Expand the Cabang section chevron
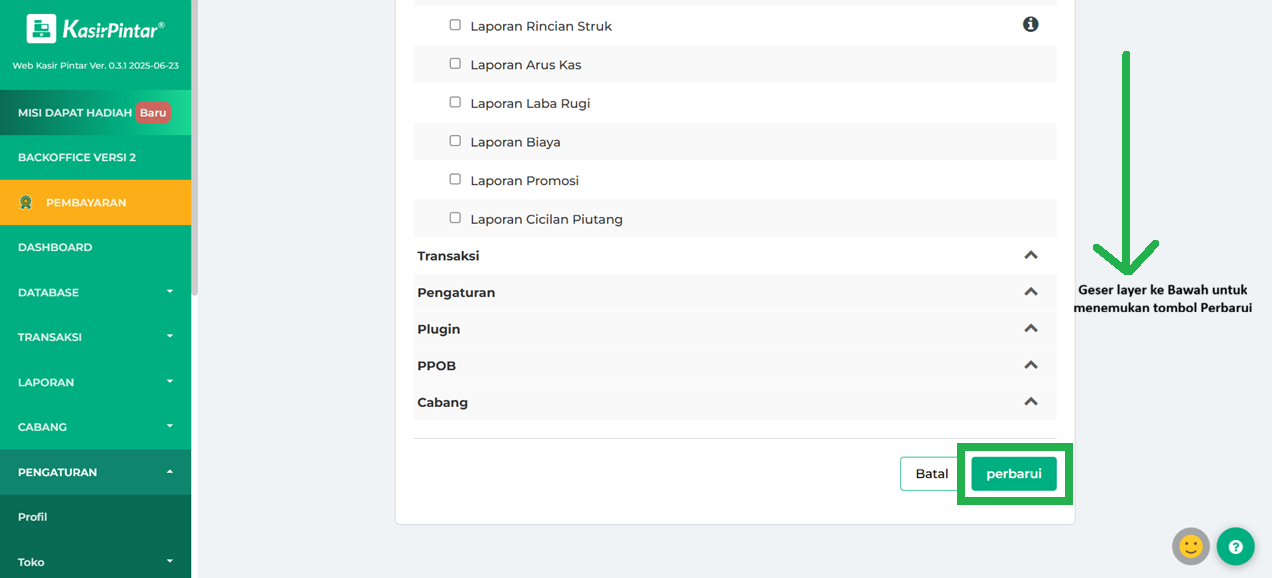The width and height of the screenshot is (1272, 578). (x=1031, y=401)
